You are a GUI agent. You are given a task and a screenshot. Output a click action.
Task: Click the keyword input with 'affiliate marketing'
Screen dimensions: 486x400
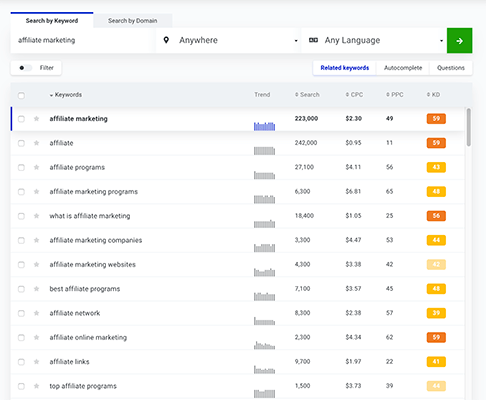[83, 40]
